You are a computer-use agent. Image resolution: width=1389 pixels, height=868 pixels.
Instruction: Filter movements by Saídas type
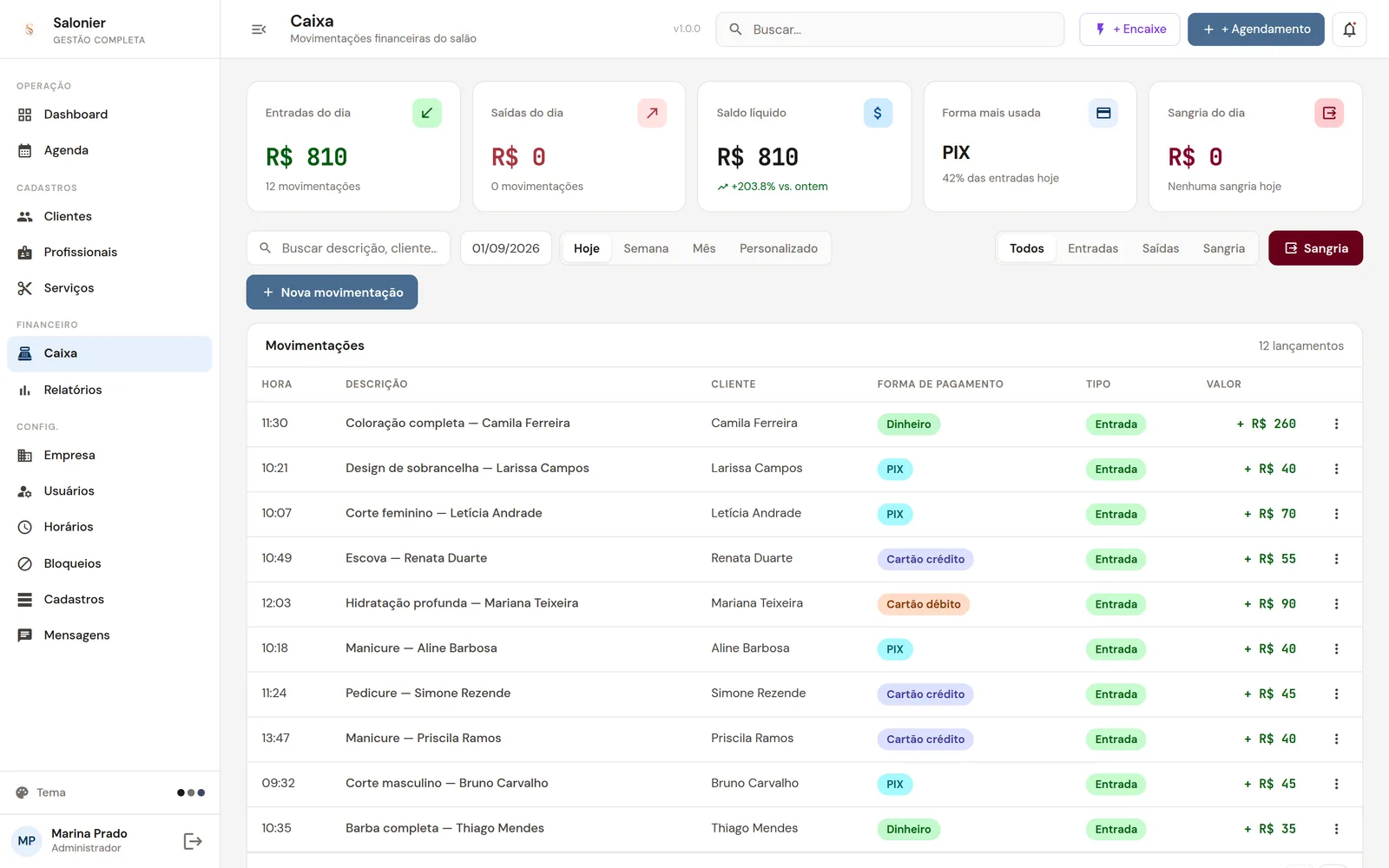click(1161, 248)
